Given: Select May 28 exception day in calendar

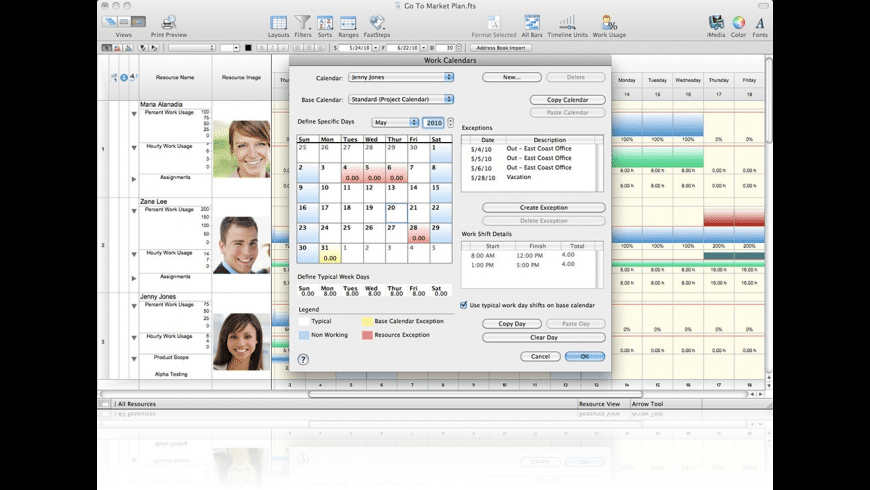Looking at the screenshot, I should (x=418, y=233).
